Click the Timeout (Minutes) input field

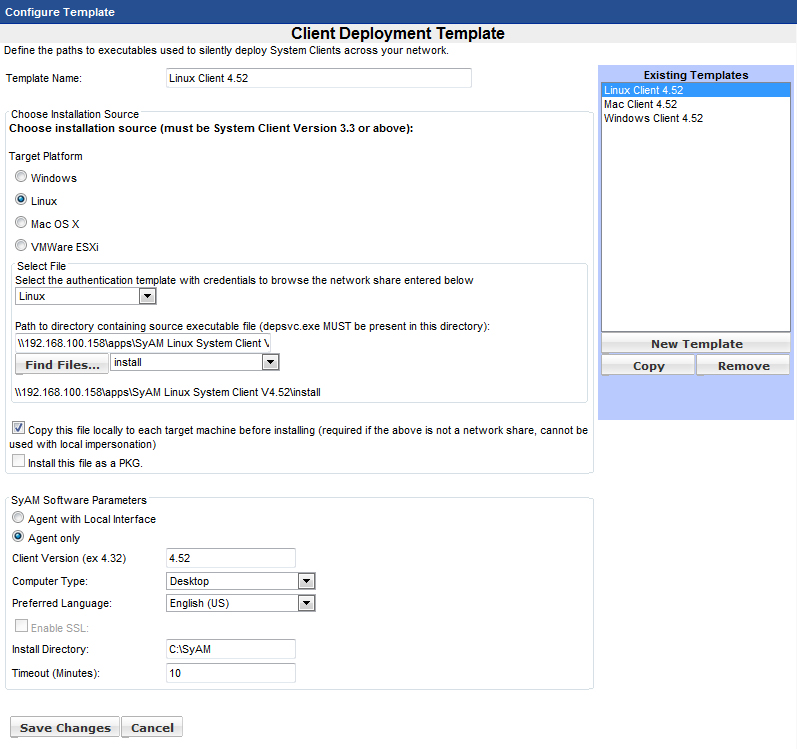point(231,673)
